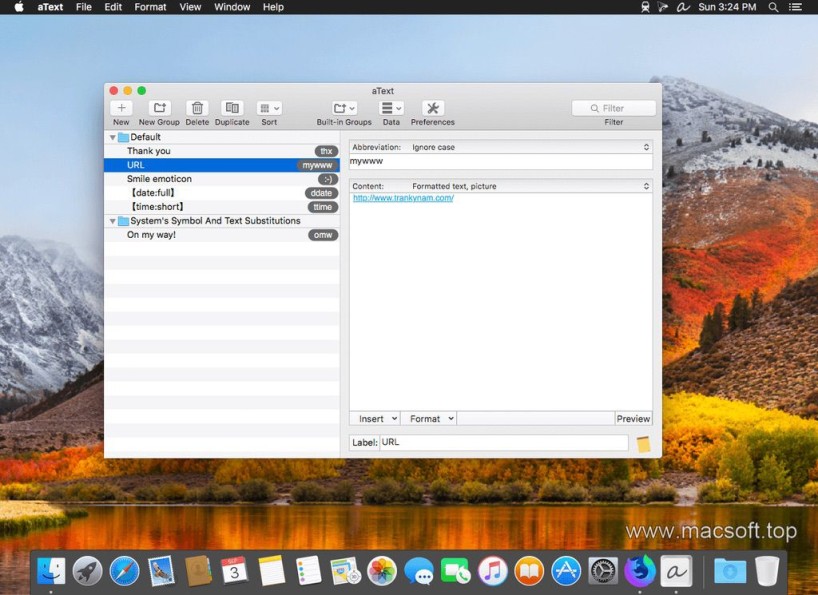This screenshot has width=818, height=595.
Task: Click the Delete trash icon
Action: (x=197, y=108)
